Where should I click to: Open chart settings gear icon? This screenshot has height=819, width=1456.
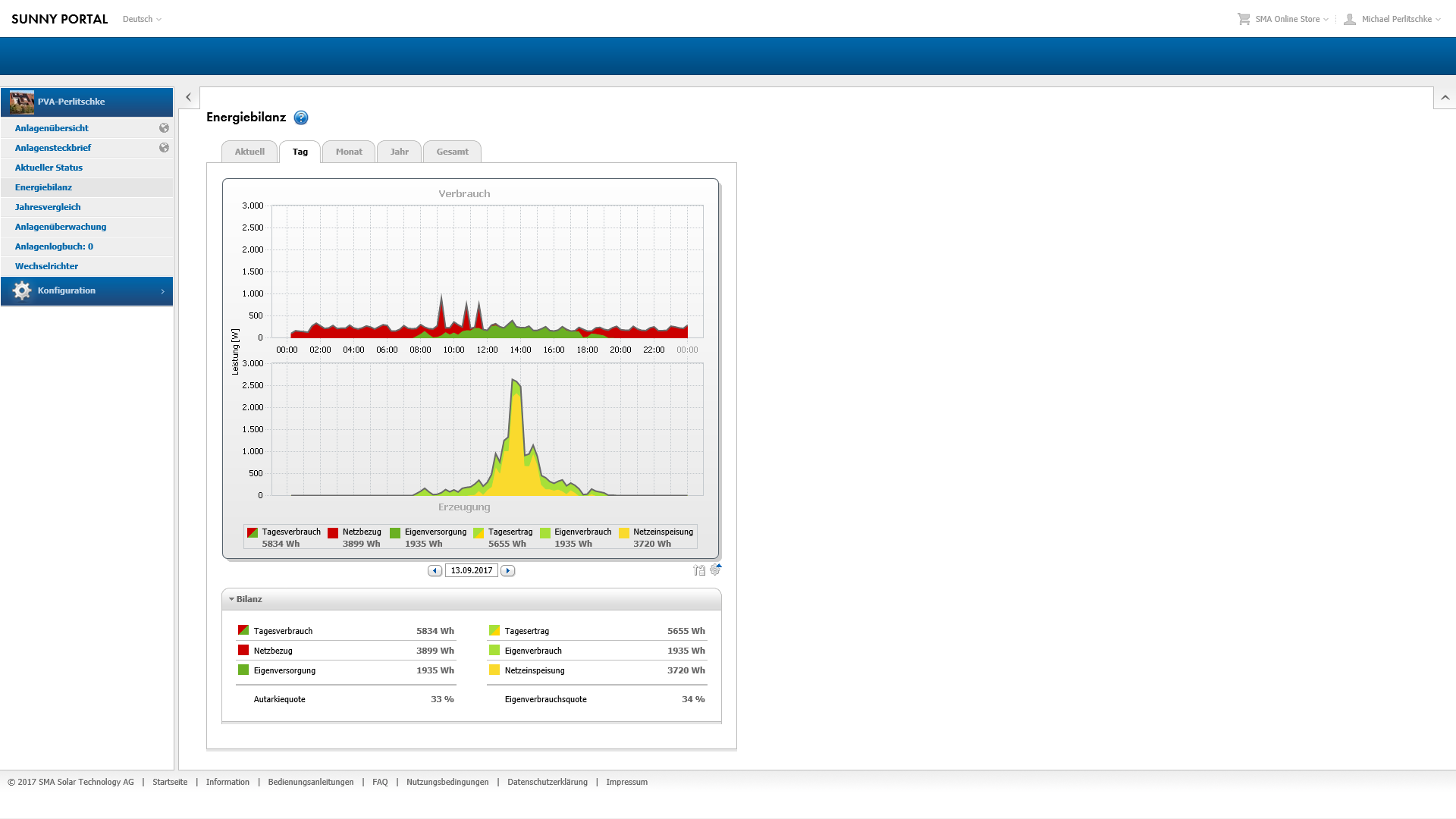pyautogui.click(x=715, y=570)
